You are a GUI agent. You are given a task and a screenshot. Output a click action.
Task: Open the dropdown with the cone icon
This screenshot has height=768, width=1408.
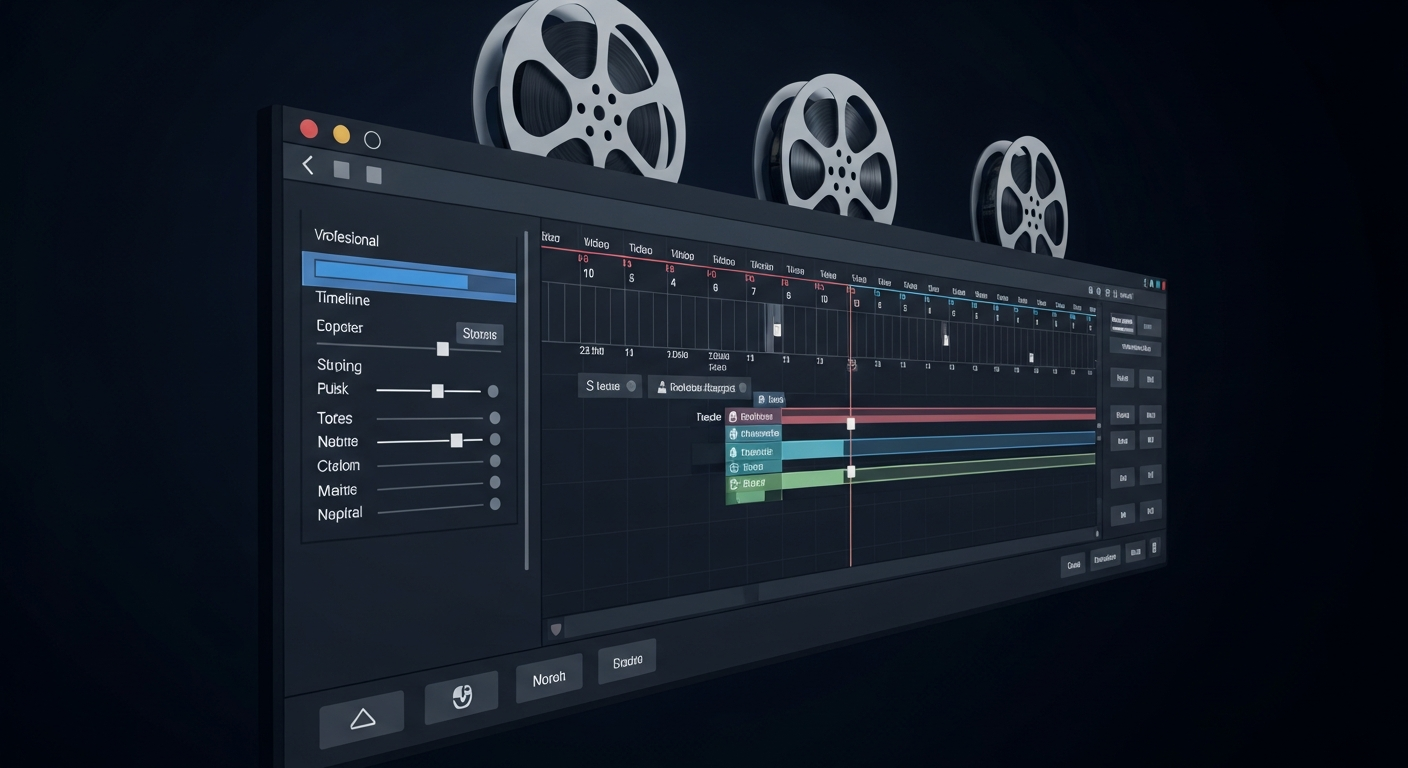coord(698,387)
